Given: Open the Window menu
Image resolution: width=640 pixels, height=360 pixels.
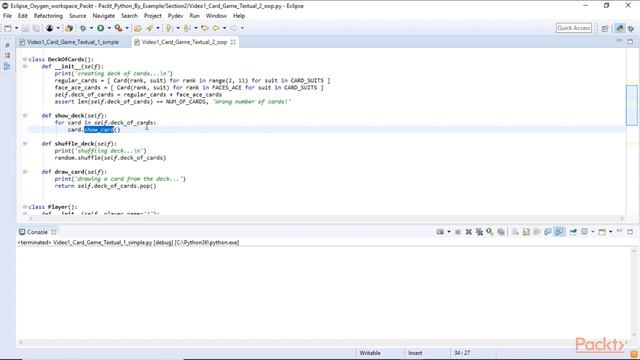Looking at the screenshot, I should (216, 16).
